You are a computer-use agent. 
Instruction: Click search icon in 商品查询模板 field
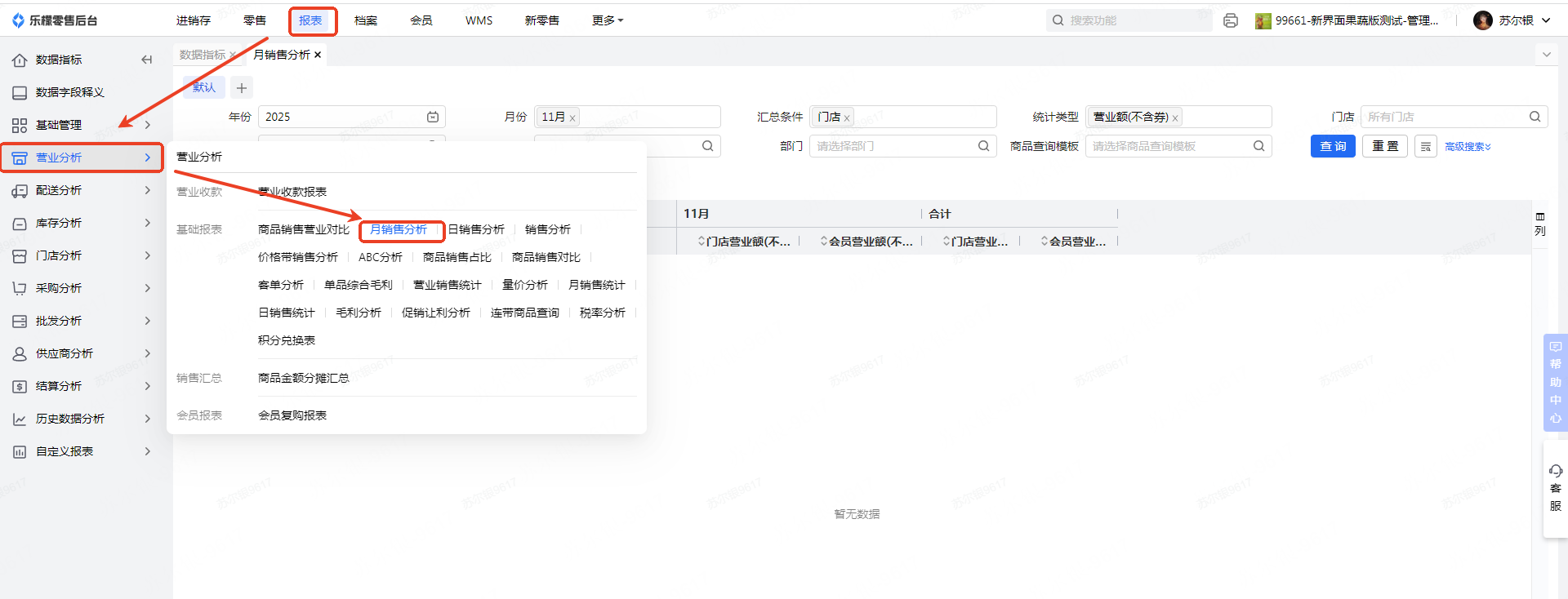[1258, 146]
